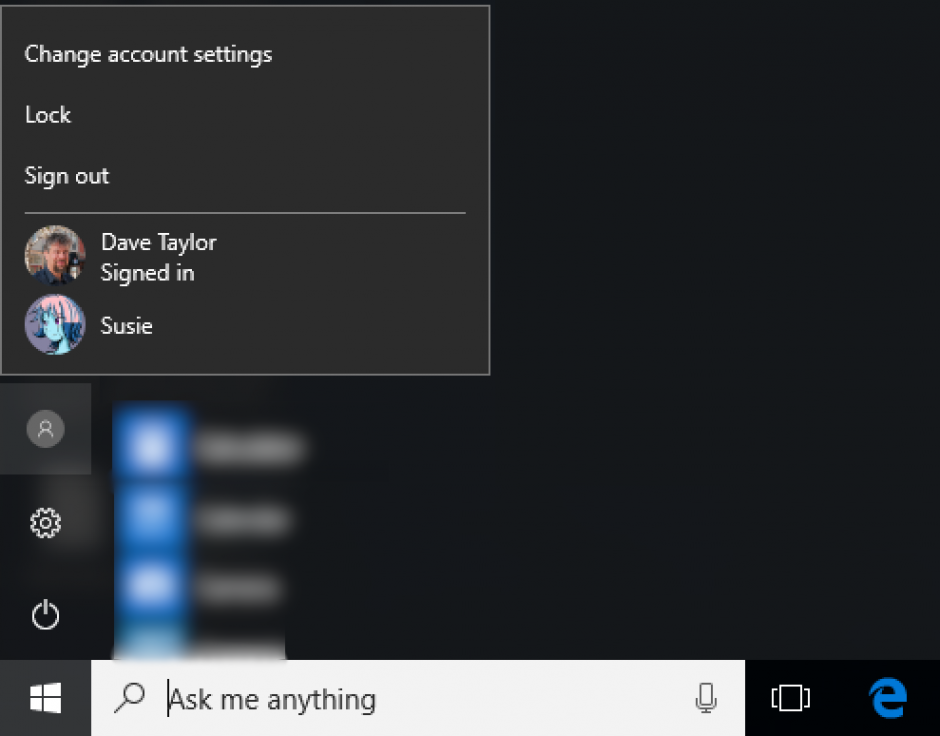Image resolution: width=940 pixels, height=736 pixels.
Task: Launch Microsoft Edge from the taskbar
Action: tap(886, 697)
